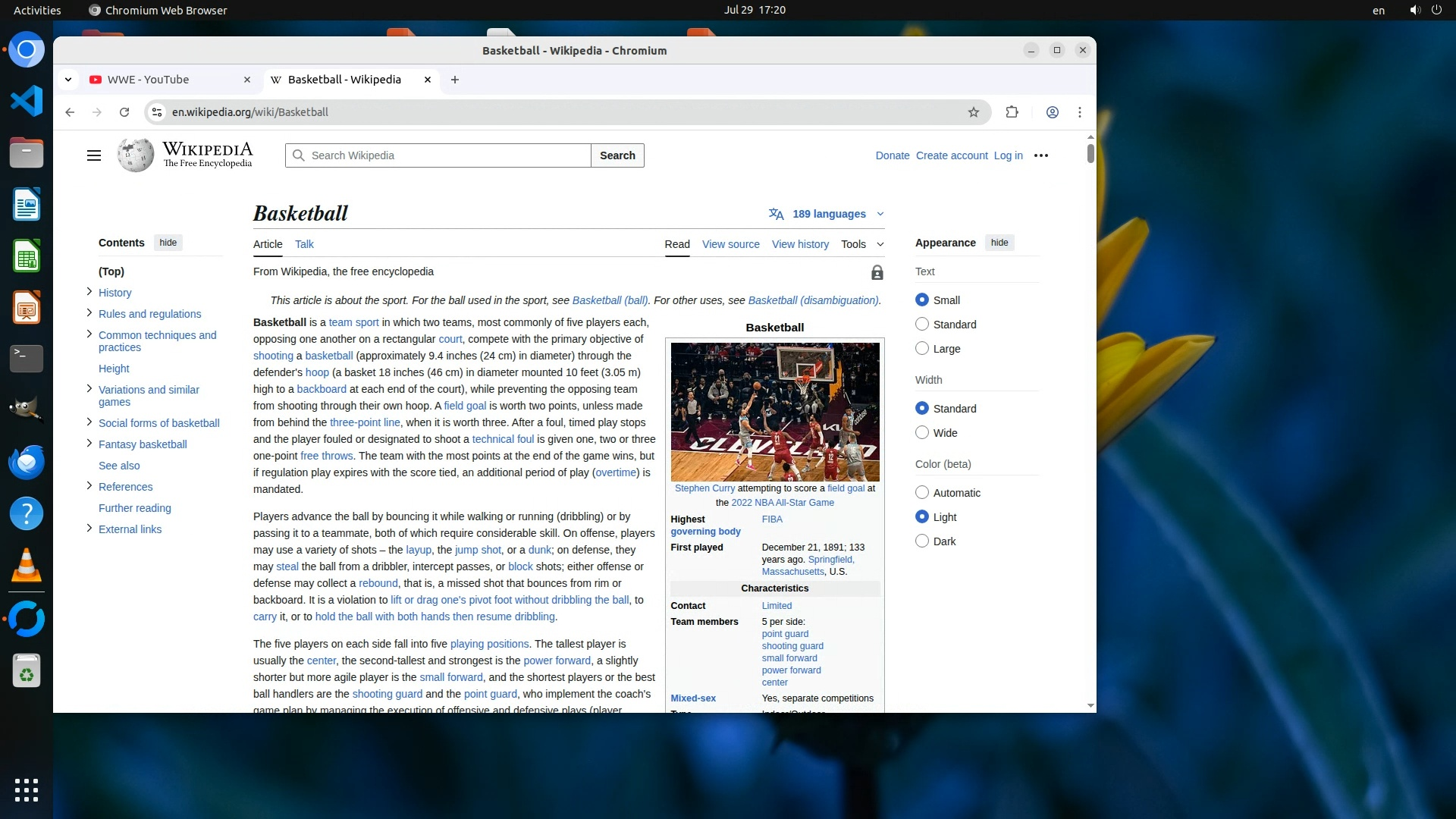Screen dimensions: 1456x819
Task: Open Wikipedia personal tools ellipsis menu
Action: (x=1041, y=155)
